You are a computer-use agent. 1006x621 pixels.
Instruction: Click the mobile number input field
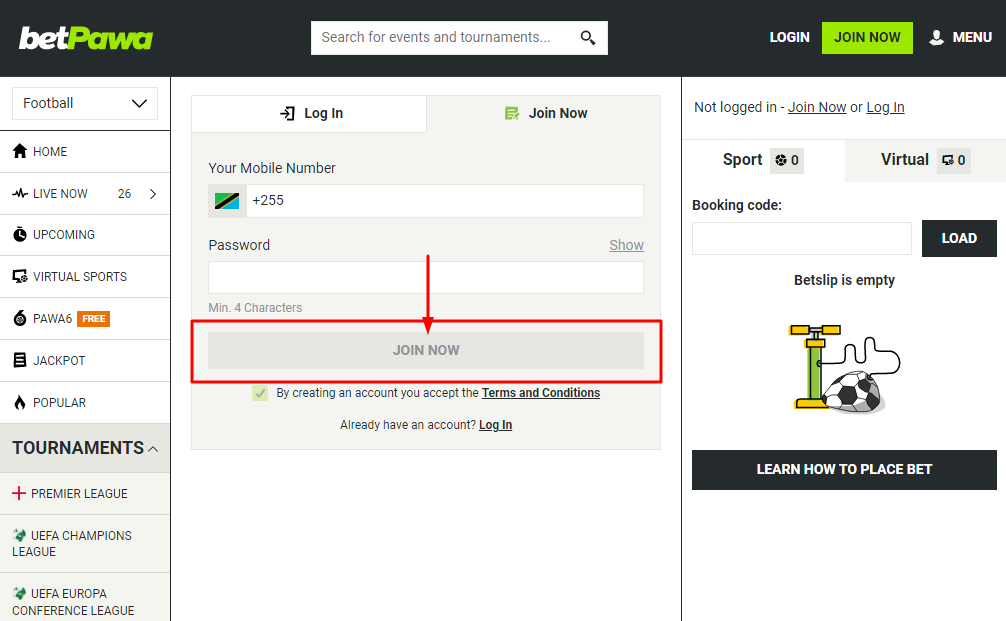click(x=445, y=201)
